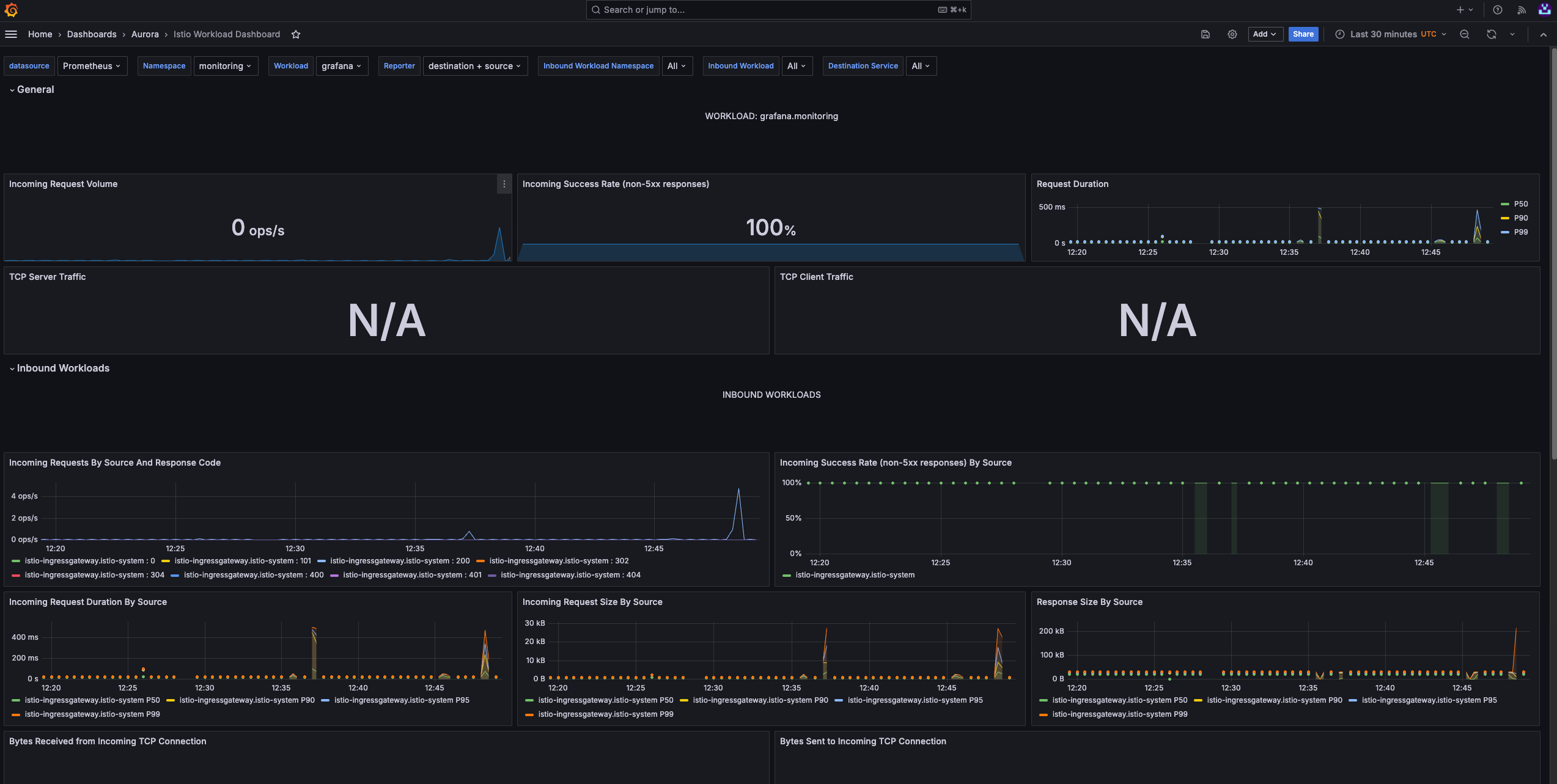
Task: Open the main navigation hamburger menu
Action: coord(11,34)
